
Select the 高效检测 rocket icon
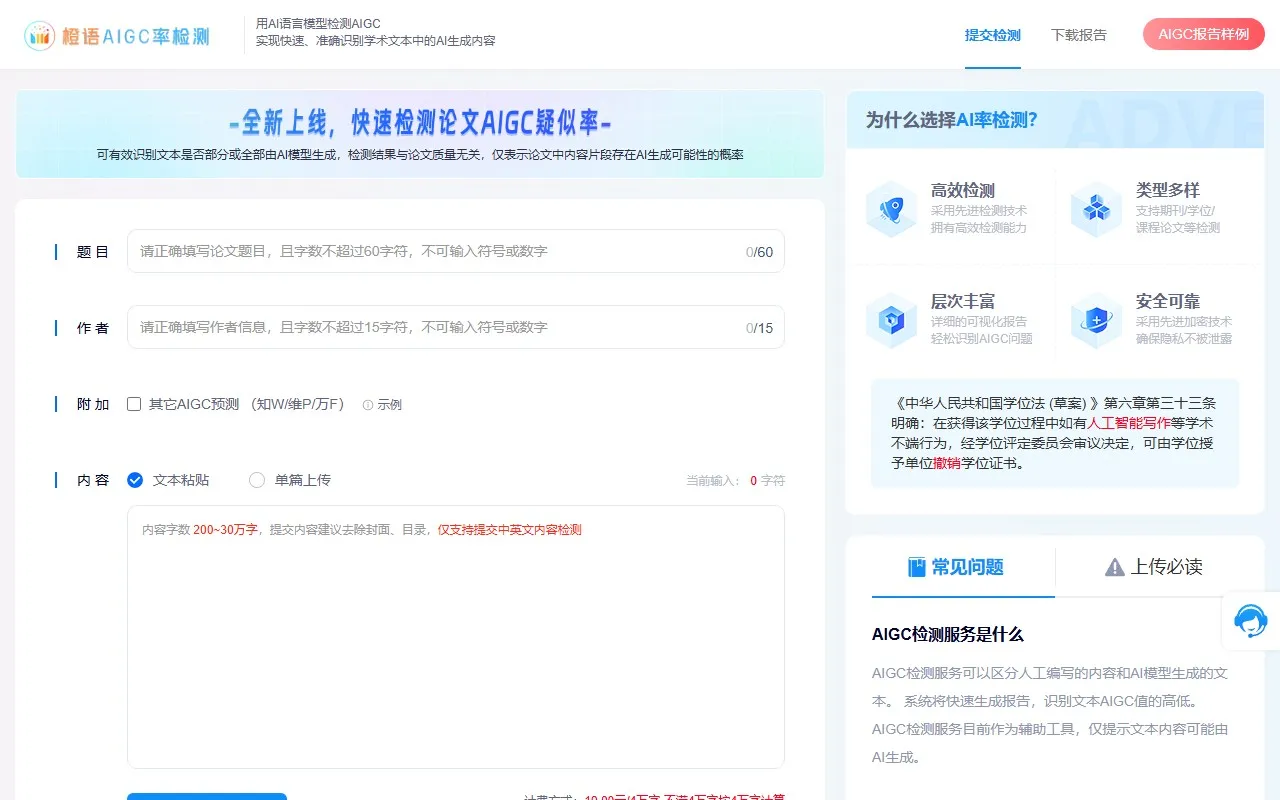click(x=891, y=210)
